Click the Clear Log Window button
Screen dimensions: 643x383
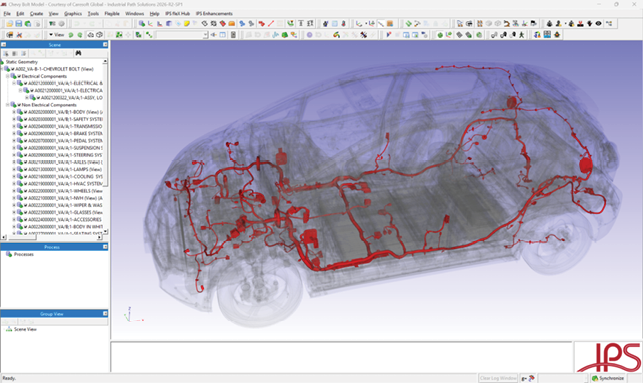click(x=498, y=378)
